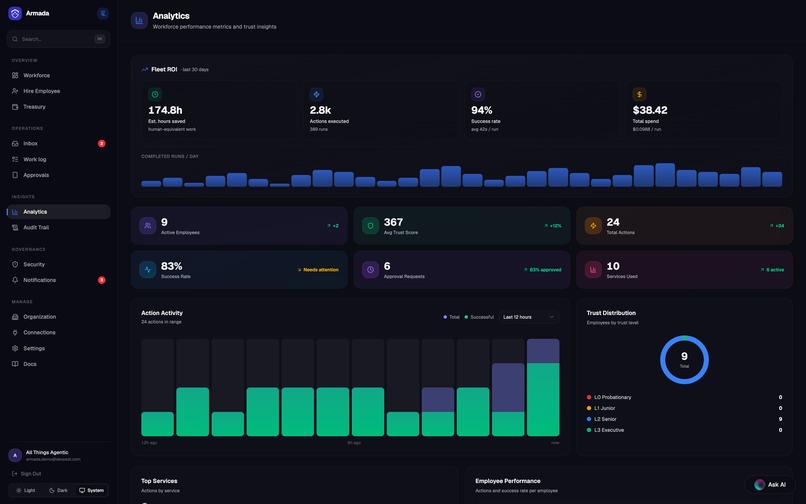Click the L3 Executive legend row
The height and width of the screenshot is (504, 806).
point(684,430)
